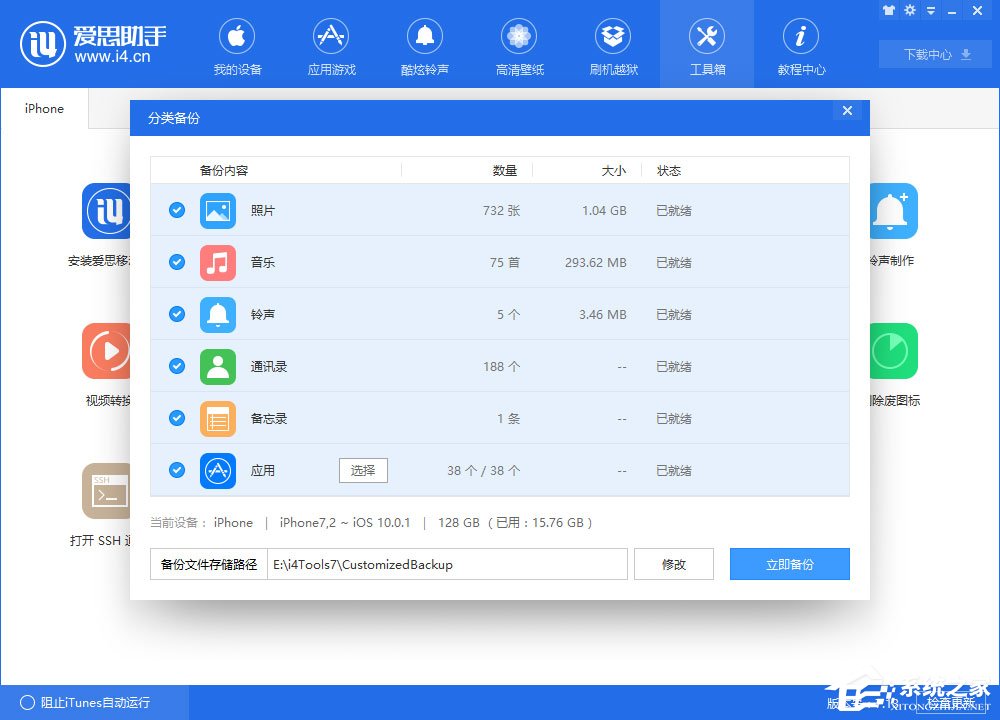
Task: Open the 高清壁纸 wallpaper section
Action: click(519, 44)
